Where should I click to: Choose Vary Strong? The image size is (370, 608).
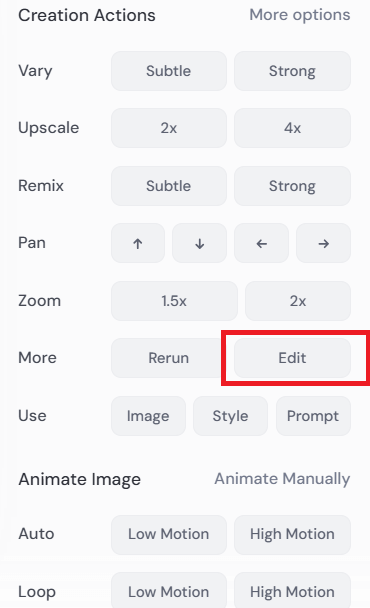point(292,71)
